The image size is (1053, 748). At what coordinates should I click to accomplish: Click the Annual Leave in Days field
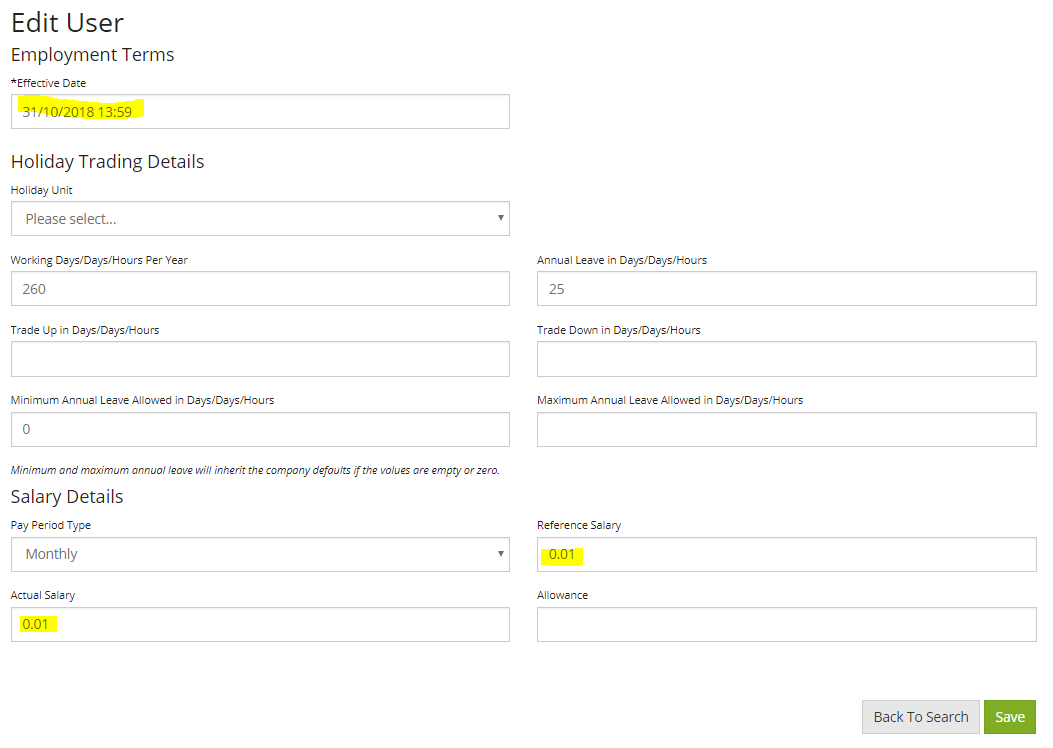tap(787, 288)
